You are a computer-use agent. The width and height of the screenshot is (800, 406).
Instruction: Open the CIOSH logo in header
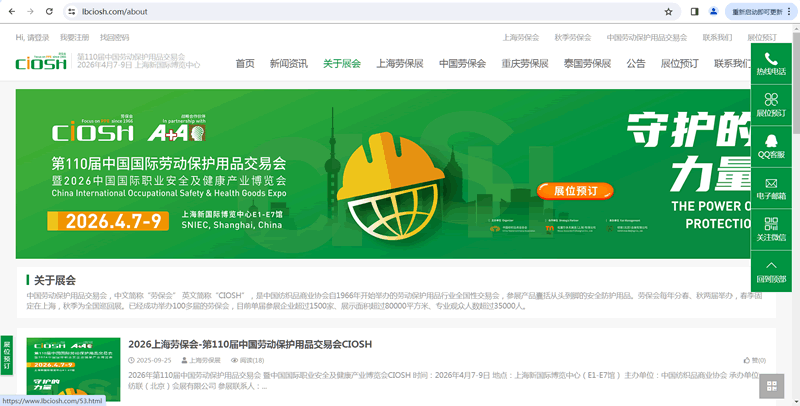42,62
